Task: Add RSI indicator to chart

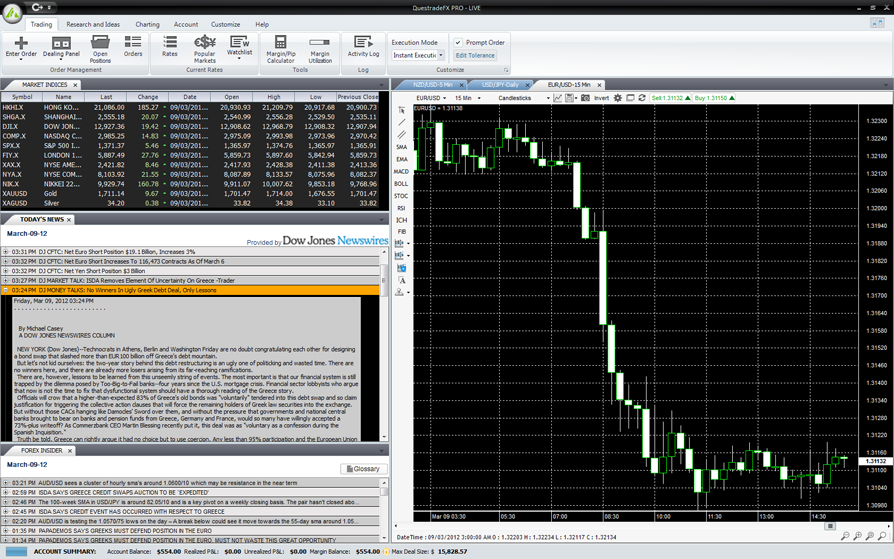Action: click(x=401, y=208)
